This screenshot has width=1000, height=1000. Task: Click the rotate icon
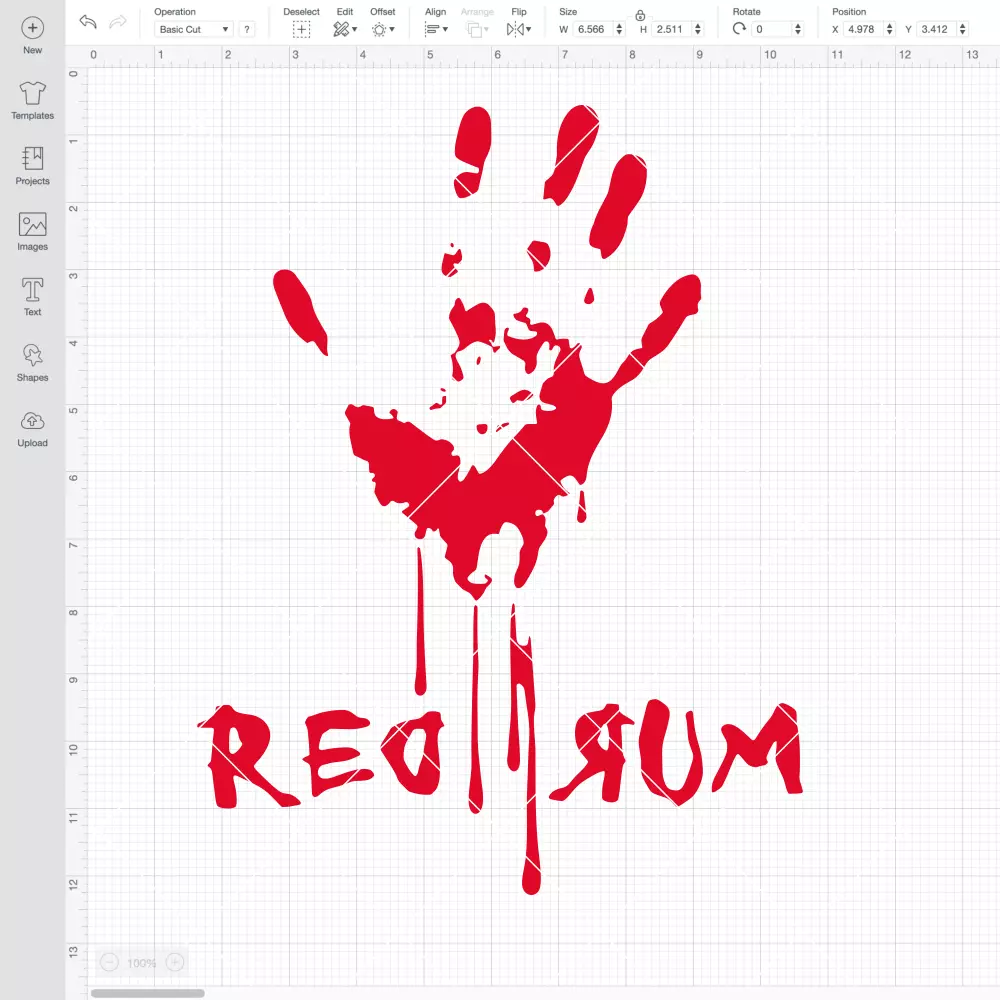coord(739,29)
